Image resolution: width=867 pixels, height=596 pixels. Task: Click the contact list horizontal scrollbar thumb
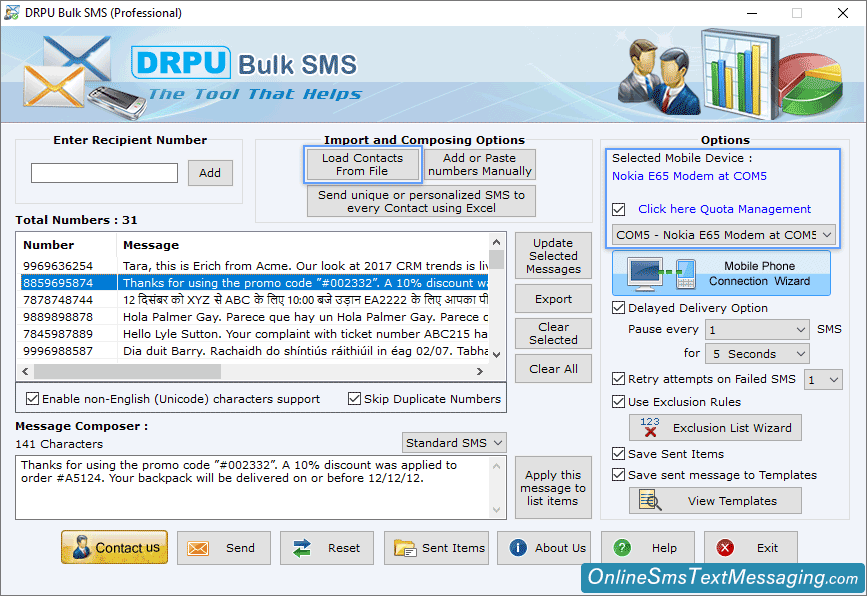(127, 372)
